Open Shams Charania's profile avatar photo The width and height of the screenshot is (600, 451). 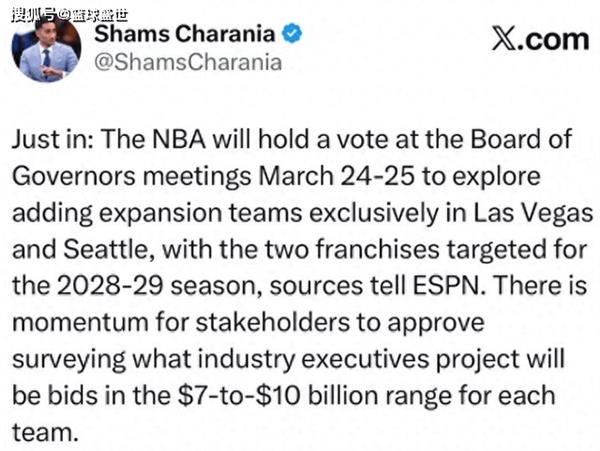pos(49,50)
